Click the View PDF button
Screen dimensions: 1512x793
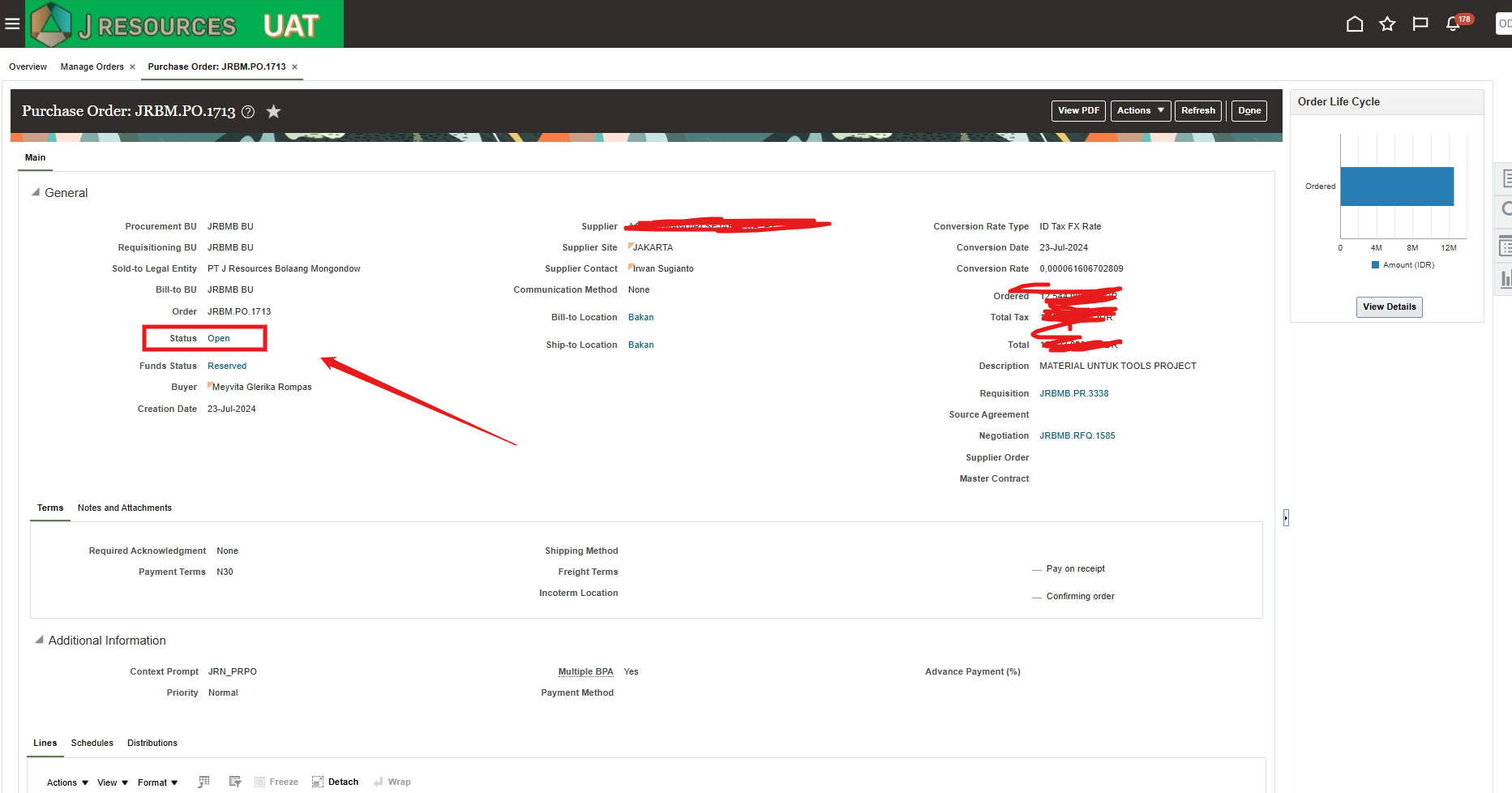[x=1078, y=111]
